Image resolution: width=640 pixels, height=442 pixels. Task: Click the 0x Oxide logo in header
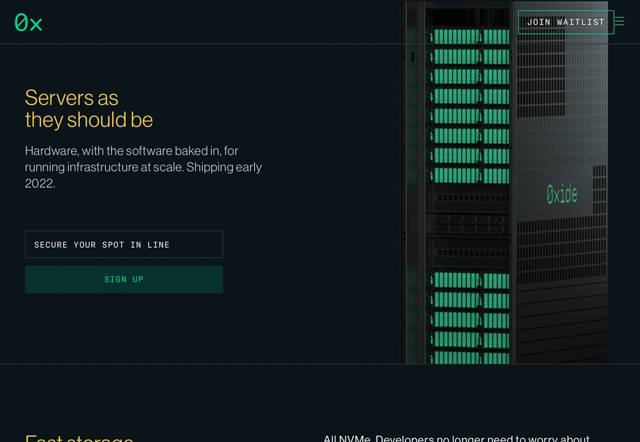tap(28, 22)
